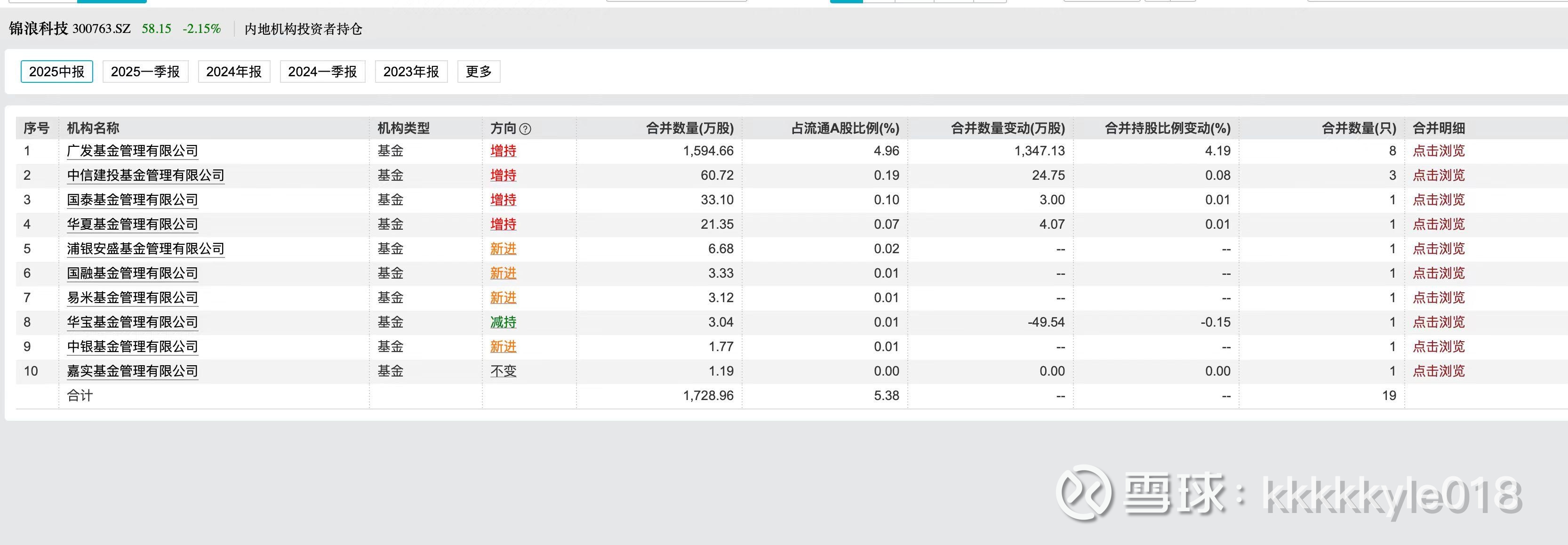Click the value 1,594.66 in 广发基金 row

[x=708, y=151]
